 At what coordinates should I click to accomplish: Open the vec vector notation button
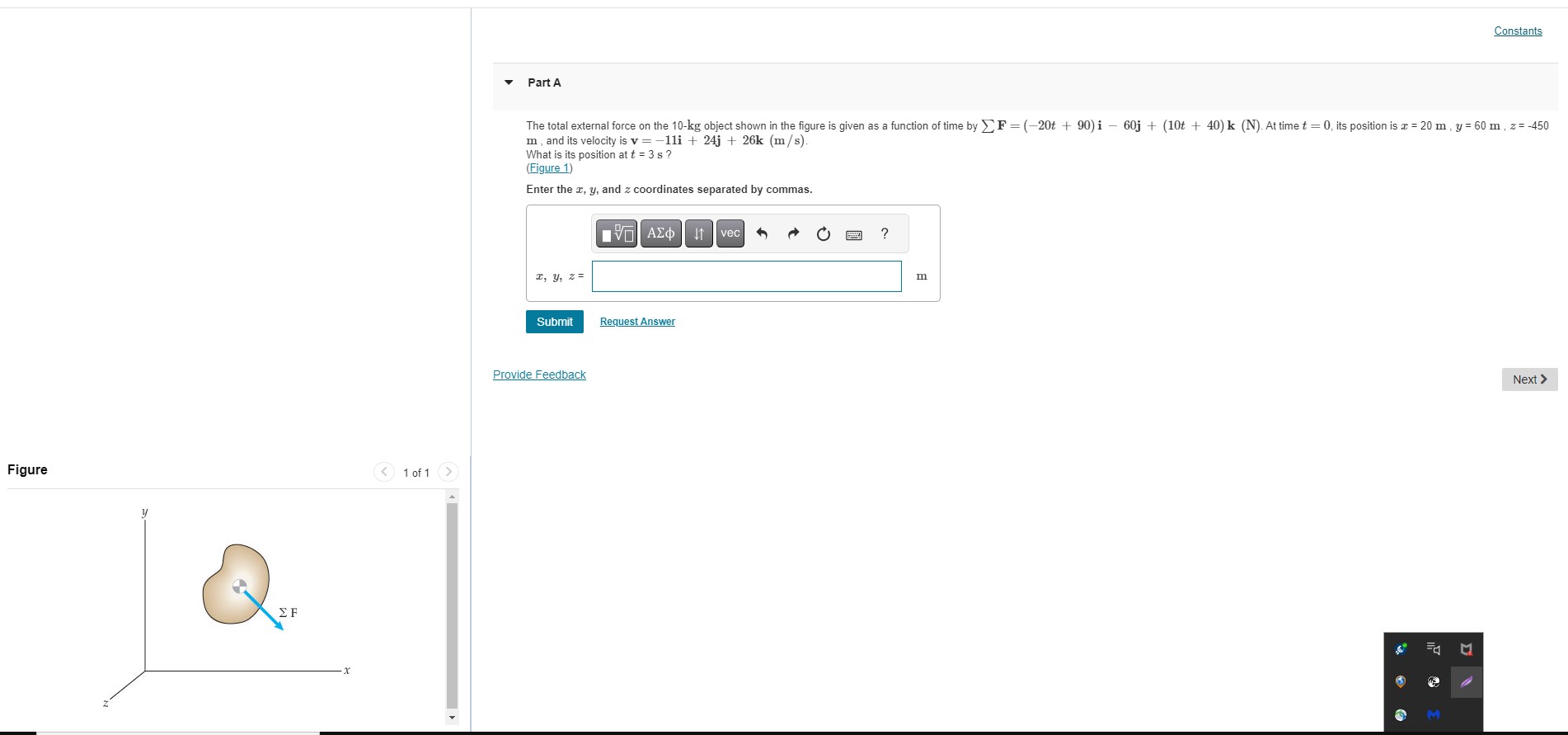click(x=730, y=233)
